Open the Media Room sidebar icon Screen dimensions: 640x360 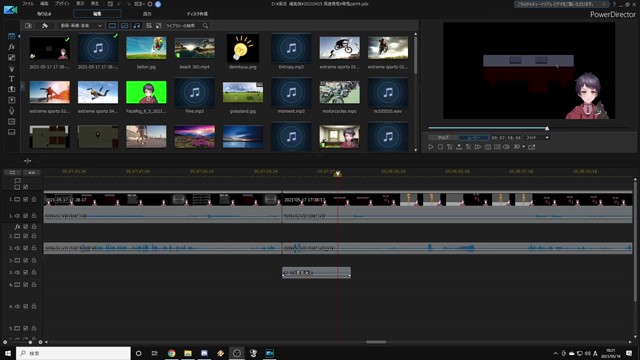tap(11, 36)
